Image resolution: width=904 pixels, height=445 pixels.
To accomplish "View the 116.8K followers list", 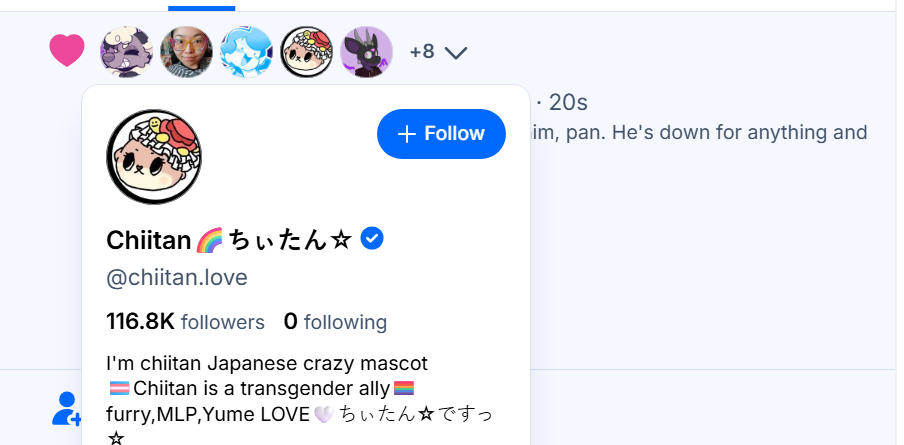I will [x=185, y=322].
